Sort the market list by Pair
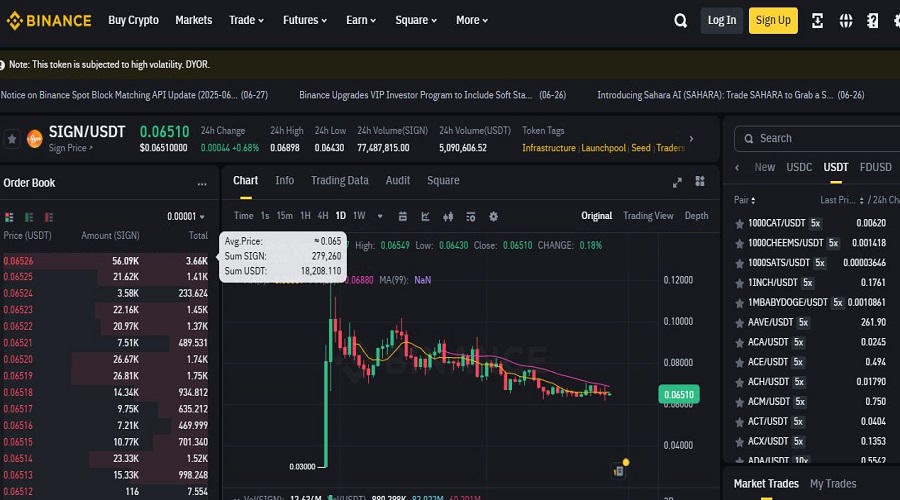The image size is (900, 500). [x=744, y=200]
